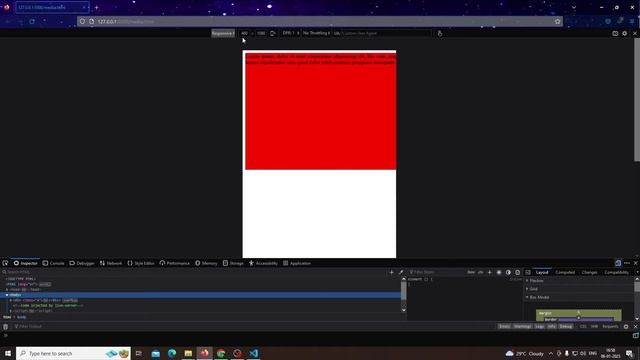Open the Application tab
640x360 pixels.
[x=297, y=263]
